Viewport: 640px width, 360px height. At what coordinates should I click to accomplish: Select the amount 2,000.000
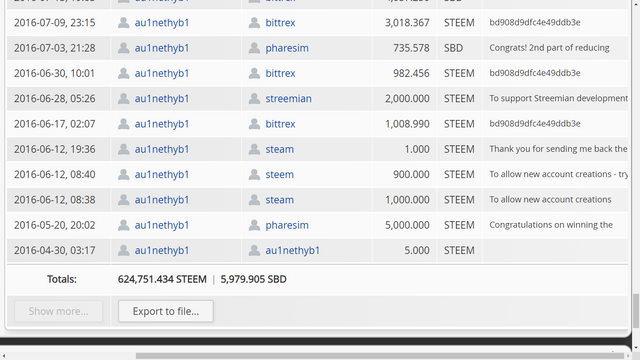pos(407,99)
